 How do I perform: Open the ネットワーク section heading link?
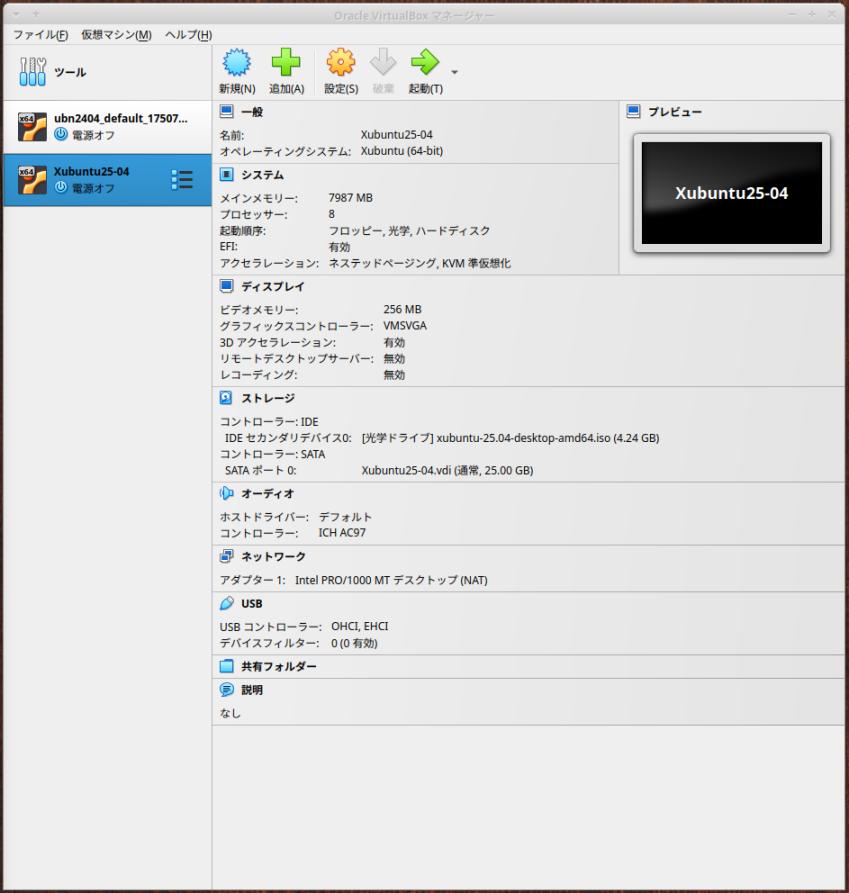(273, 556)
